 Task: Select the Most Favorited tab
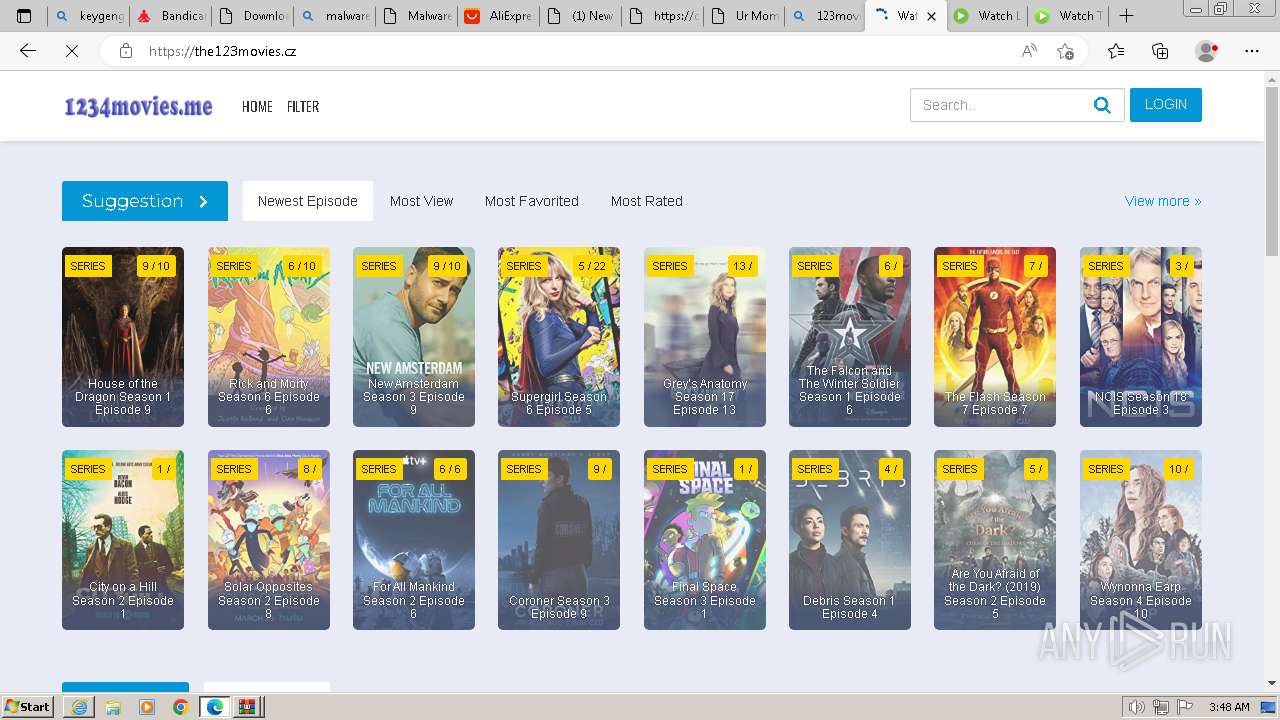532,201
